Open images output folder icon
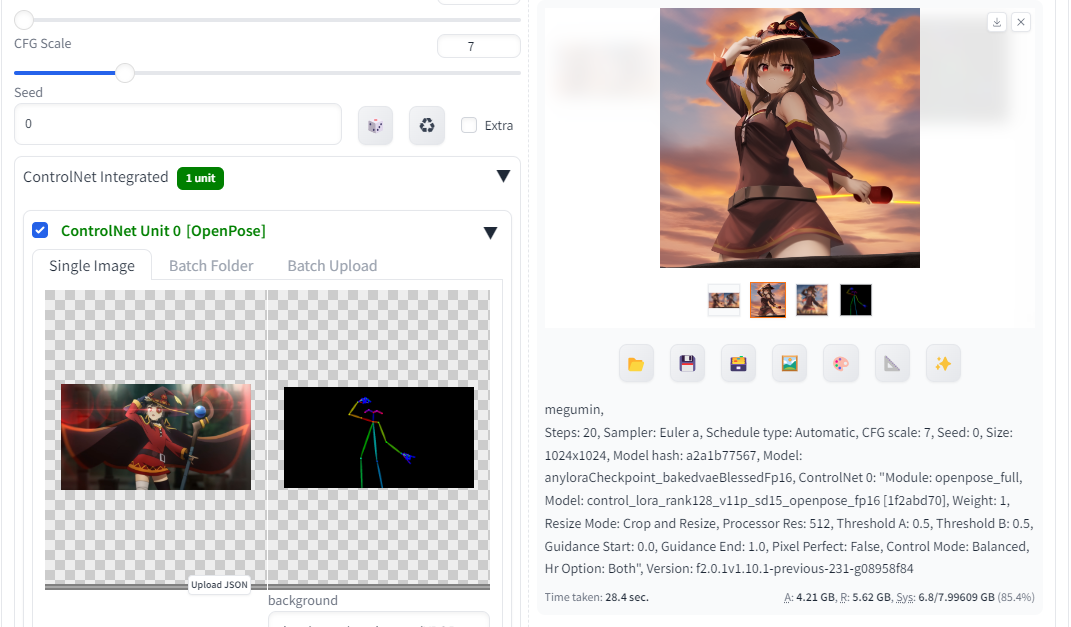This screenshot has height=627, width=1071. click(x=636, y=363)
